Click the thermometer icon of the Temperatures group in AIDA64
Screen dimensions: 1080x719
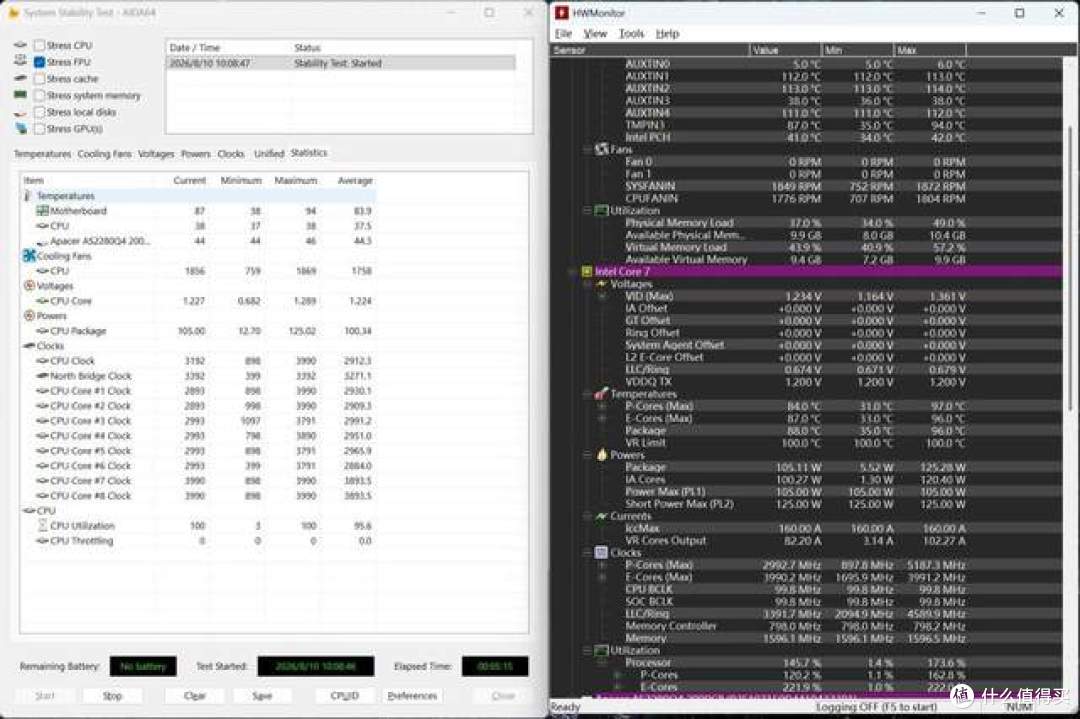(28, 196)
